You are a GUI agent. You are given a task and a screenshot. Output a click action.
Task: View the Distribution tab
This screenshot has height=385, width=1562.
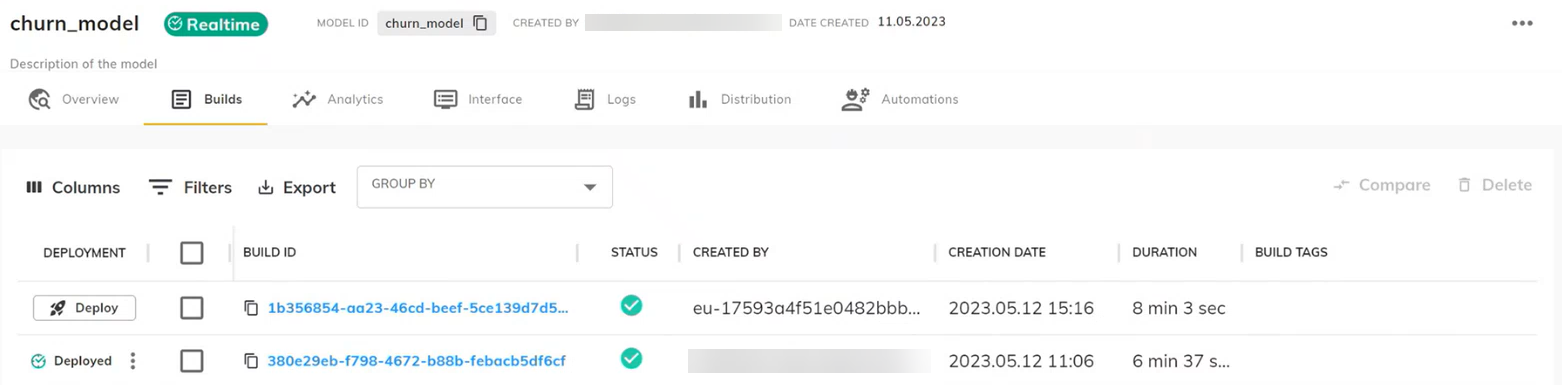(740, 99)
